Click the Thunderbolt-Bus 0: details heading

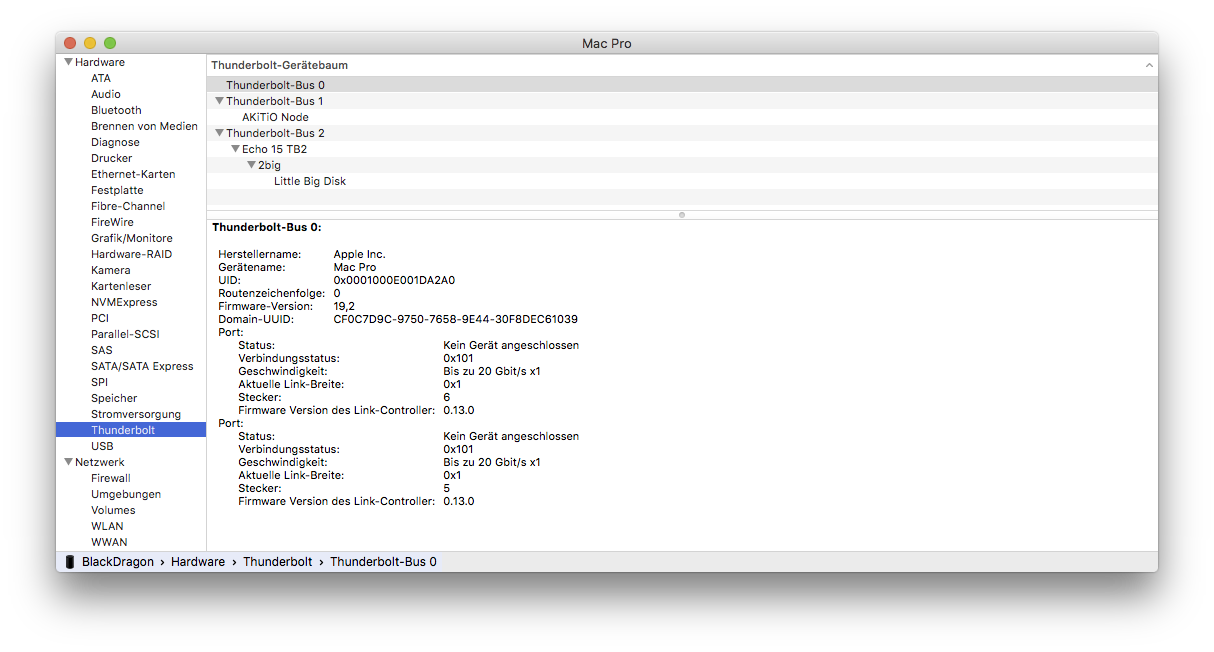[x=266, y=227]
